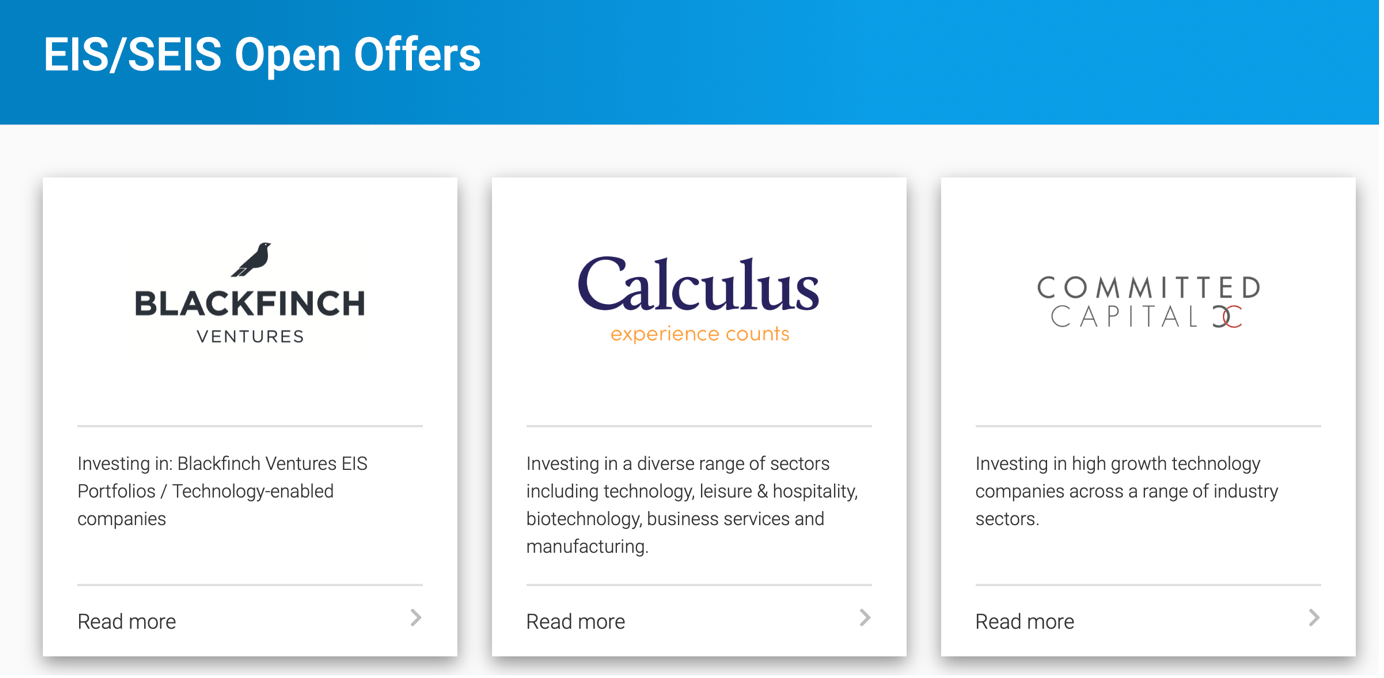This screenshot has height=678, width=1384.
Task: Click the BLACKFINCH wordmark text
Action: (250, 303)
